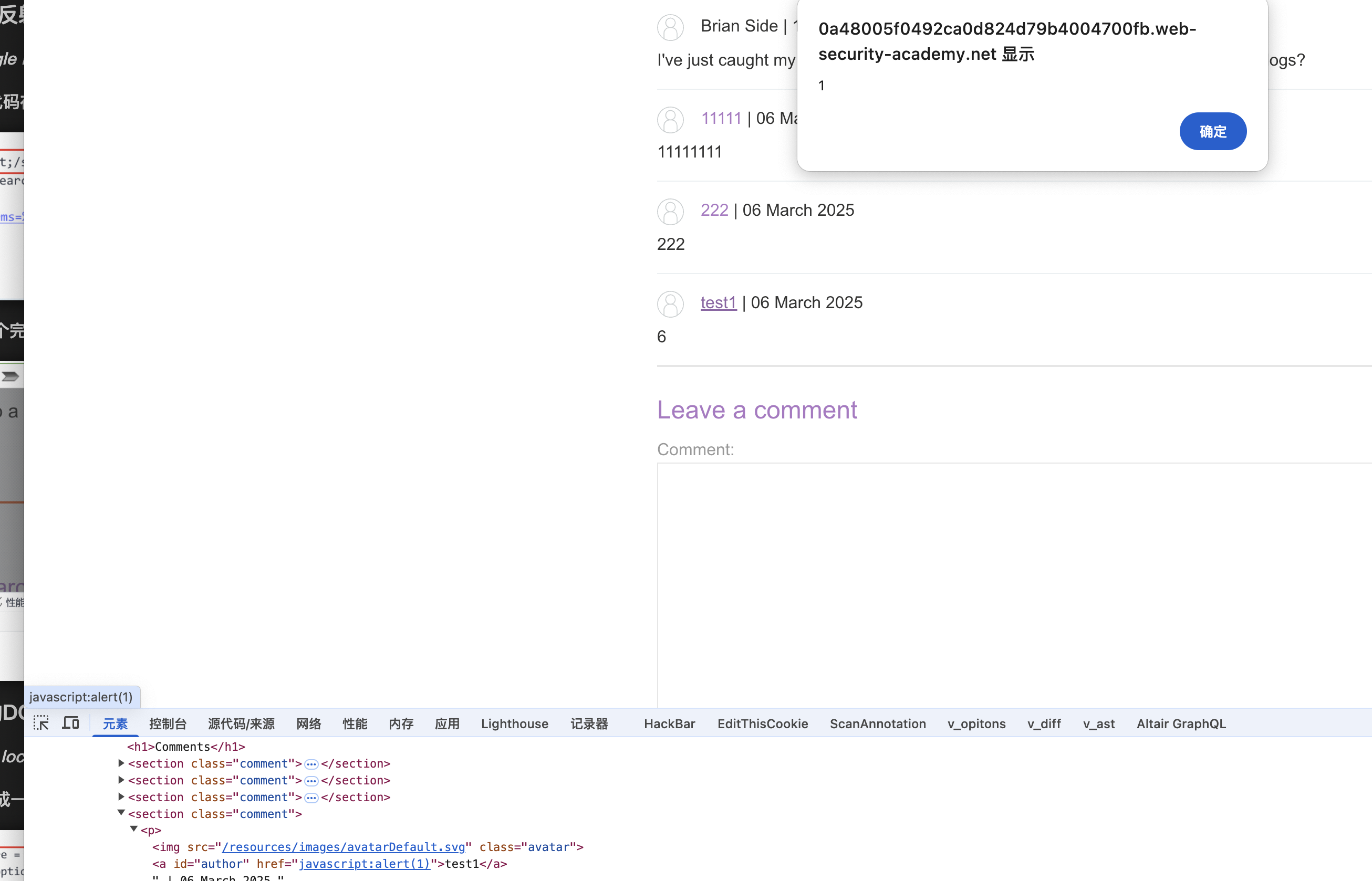Collapse the open comment section node
The height and width of the screenshot is (881, 1372).
pos(121,813)
